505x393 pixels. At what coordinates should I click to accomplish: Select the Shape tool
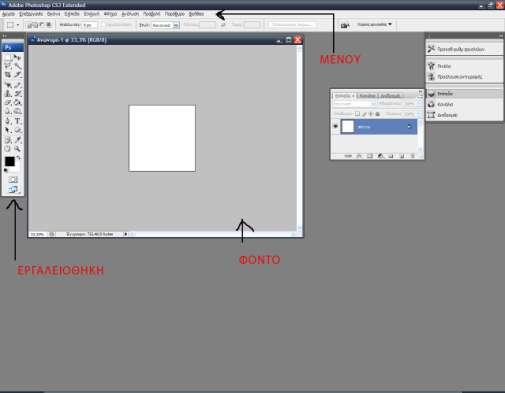[x=18, y=130]
